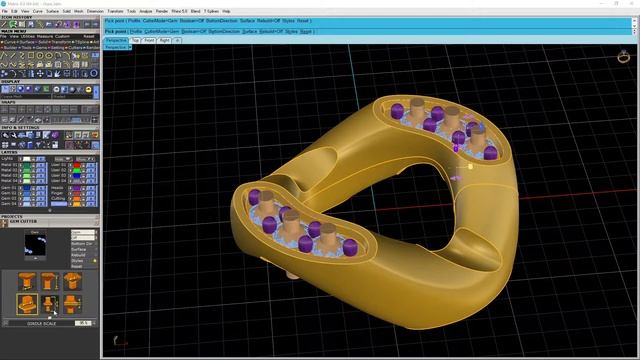
Task: Click the green icon in Icon History bar
Action: tap(12, 24)
